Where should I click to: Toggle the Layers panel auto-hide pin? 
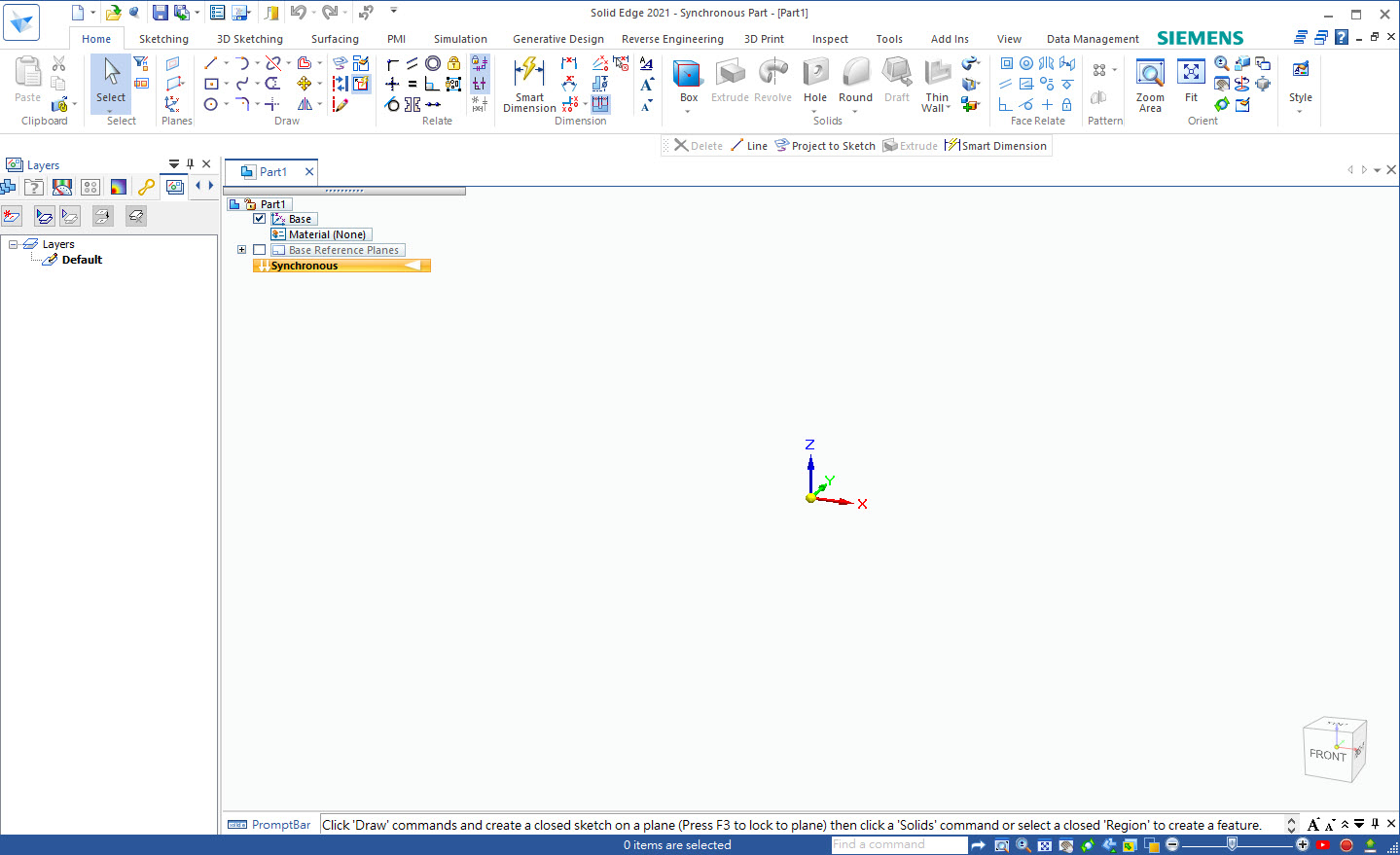[190, 163]
